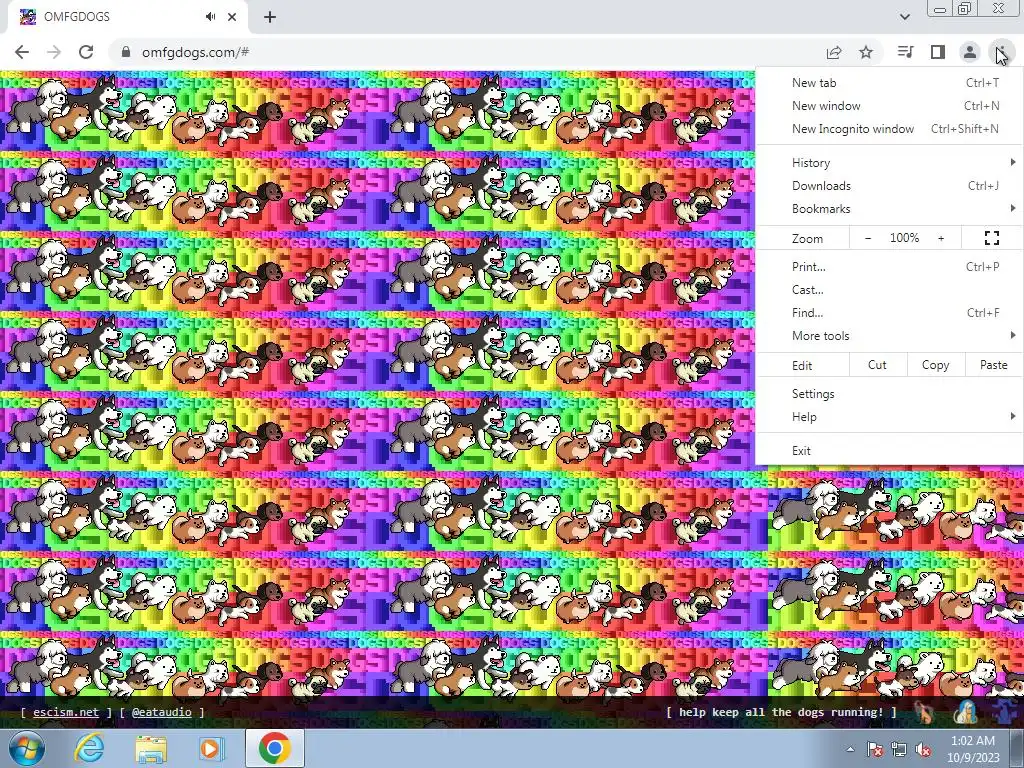Expand the History submenu

click(x=889, y=163)
